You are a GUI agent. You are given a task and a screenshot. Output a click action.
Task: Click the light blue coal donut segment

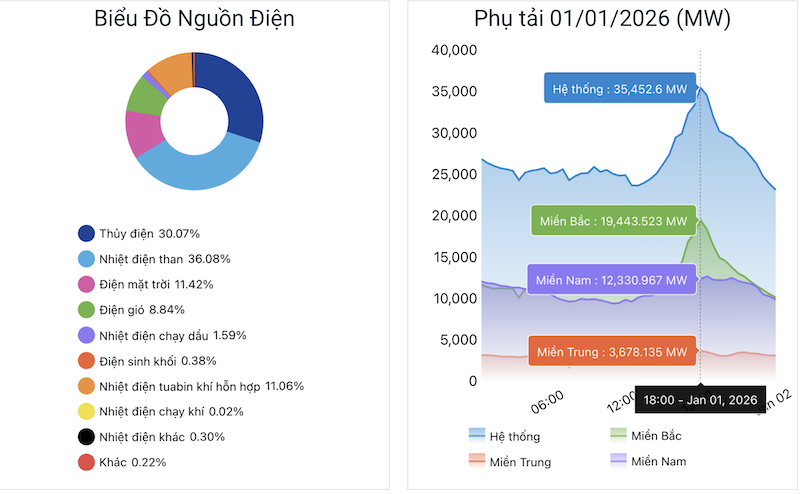[200, 168]
